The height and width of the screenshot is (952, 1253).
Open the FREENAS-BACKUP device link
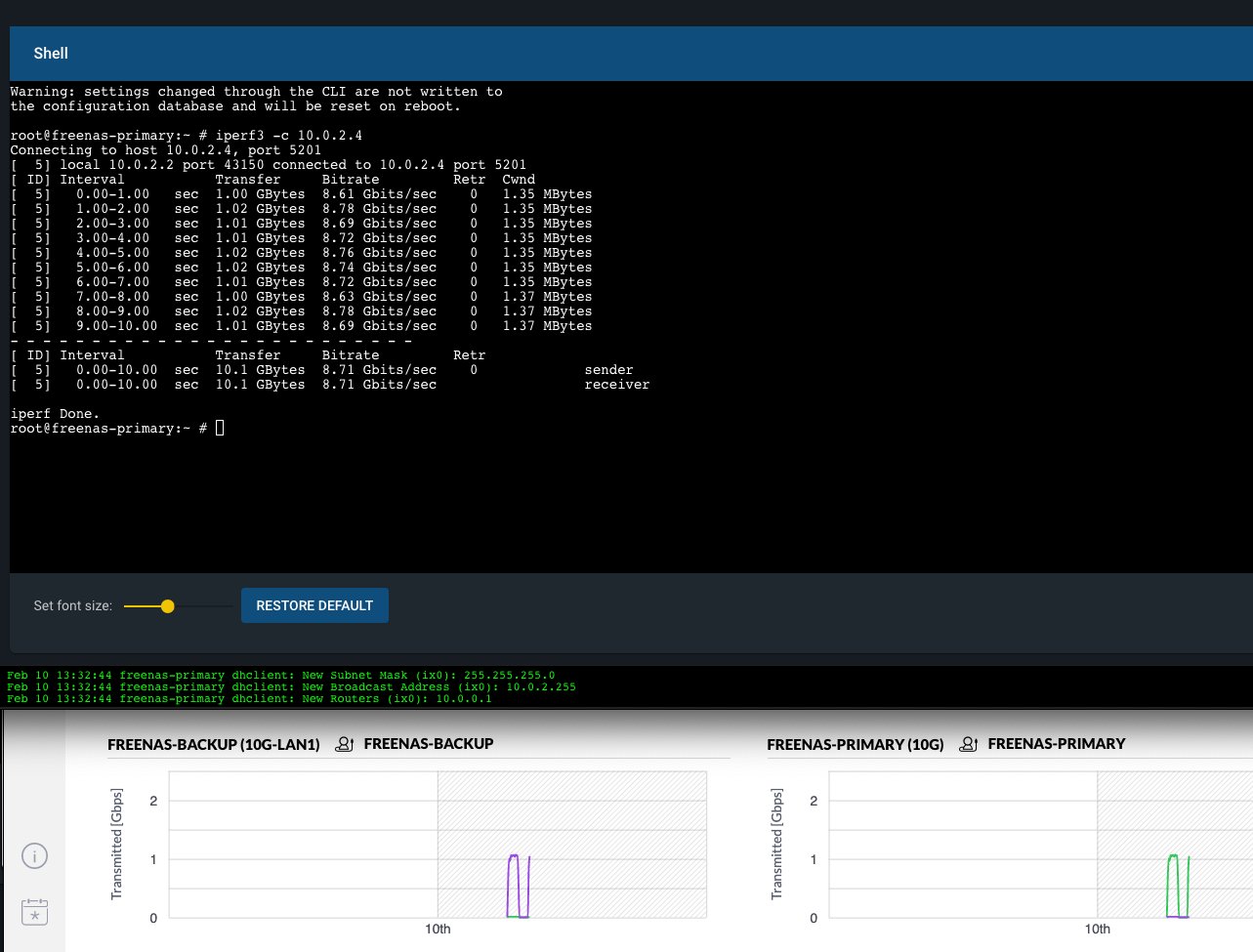point(429,744)
